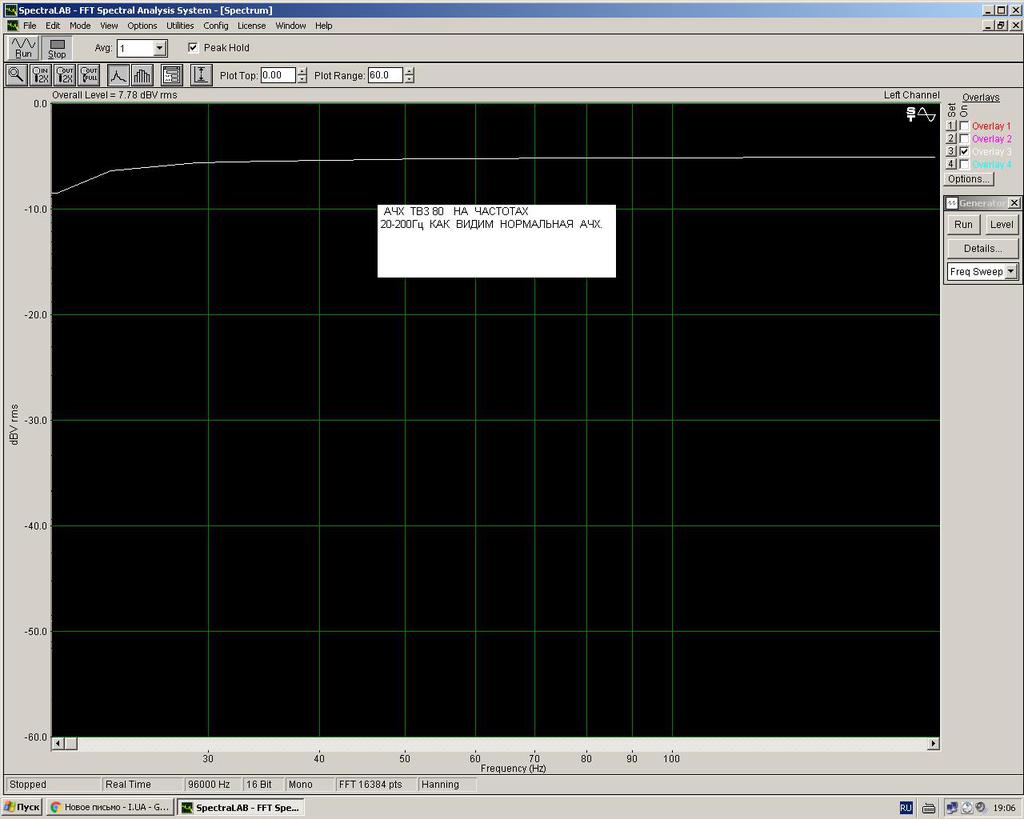This screenshot has height=819, width=1024.
Task: Enable the Overlay 2 checkbox
Action: [964, 138]
